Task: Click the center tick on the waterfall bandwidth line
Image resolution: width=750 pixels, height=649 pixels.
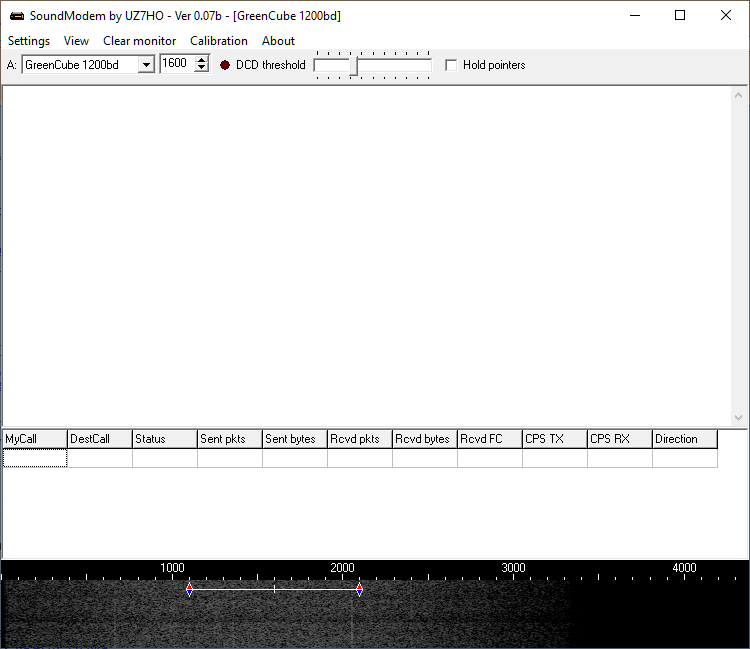Action: coord(274,589)
